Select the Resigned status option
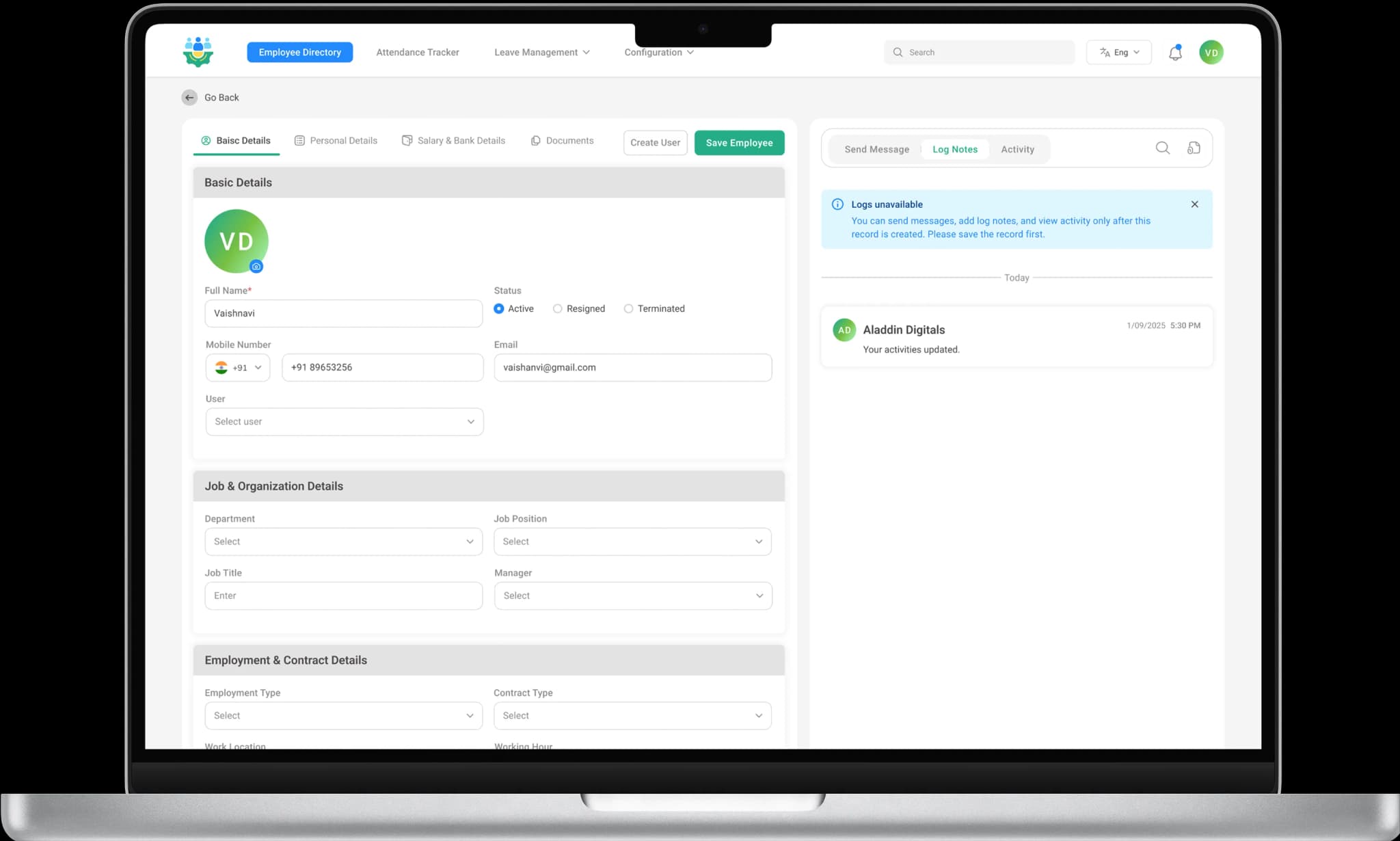Screen dimensions: 1400x841 pyautogui.click(x=558, y=309)
